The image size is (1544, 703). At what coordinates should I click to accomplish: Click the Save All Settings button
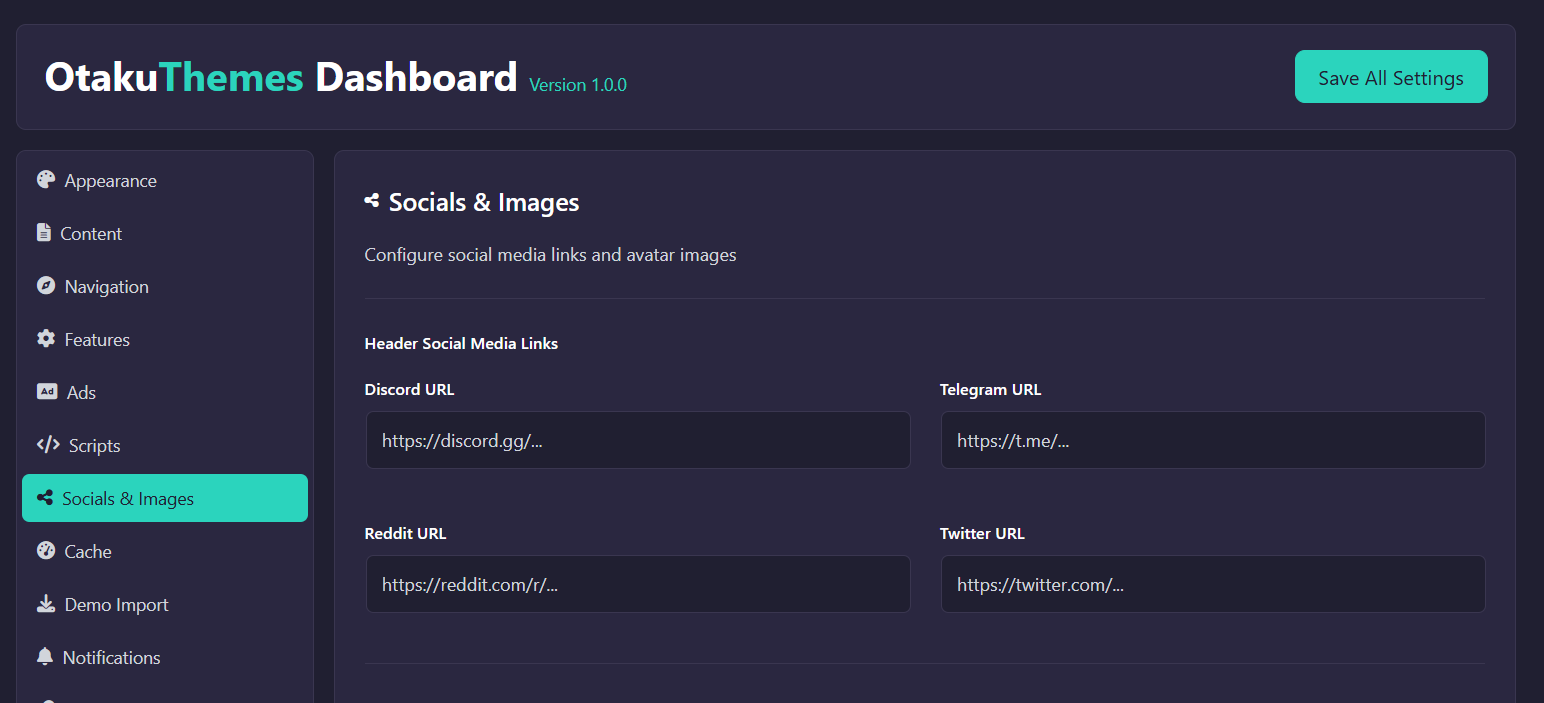[1391, 76]
